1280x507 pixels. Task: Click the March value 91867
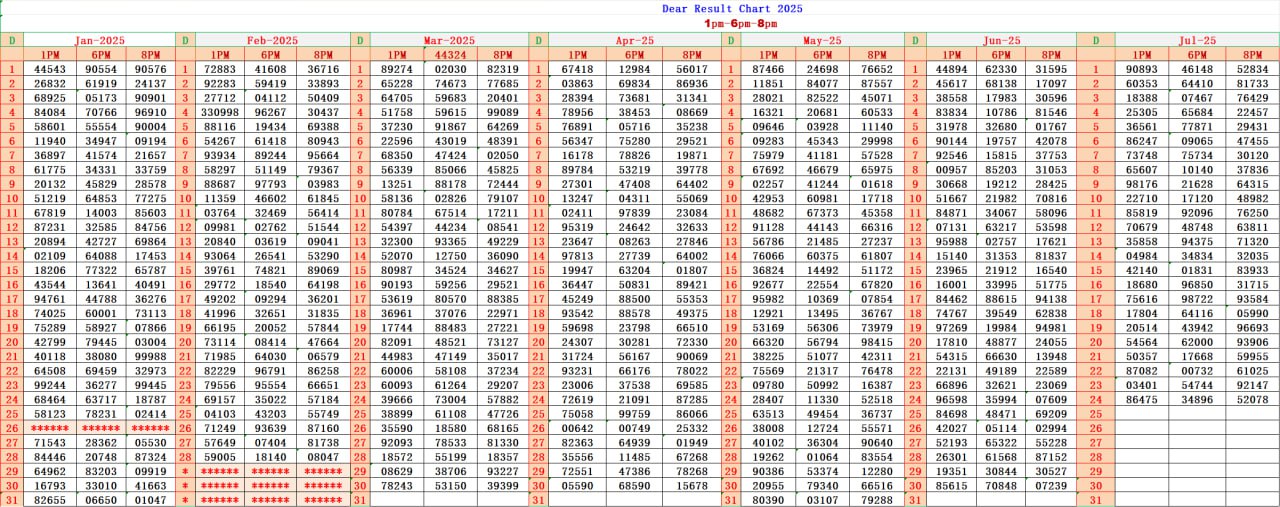(x=450, y=127)
